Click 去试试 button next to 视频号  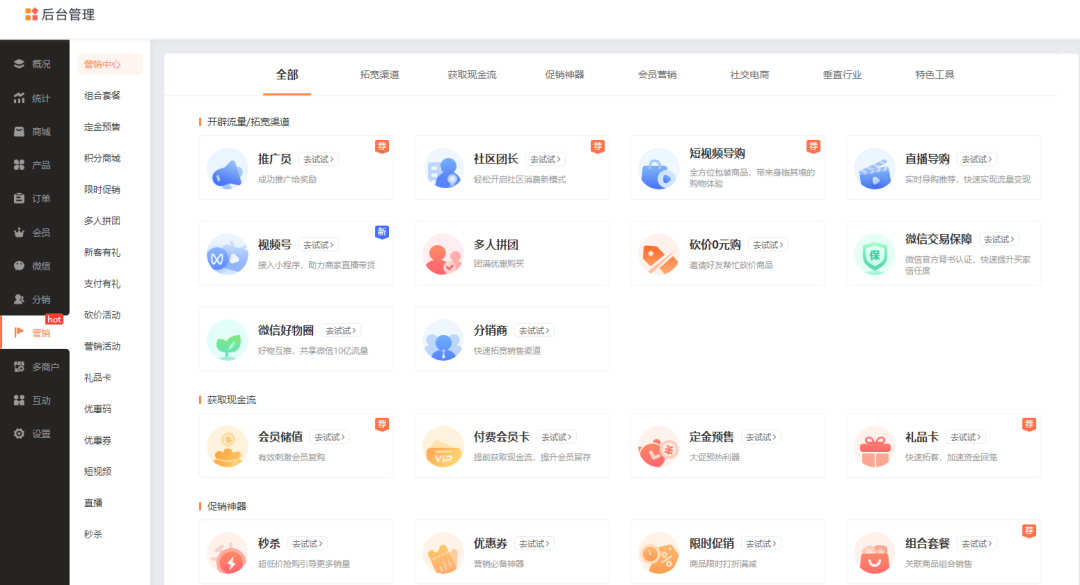[319, 245]
